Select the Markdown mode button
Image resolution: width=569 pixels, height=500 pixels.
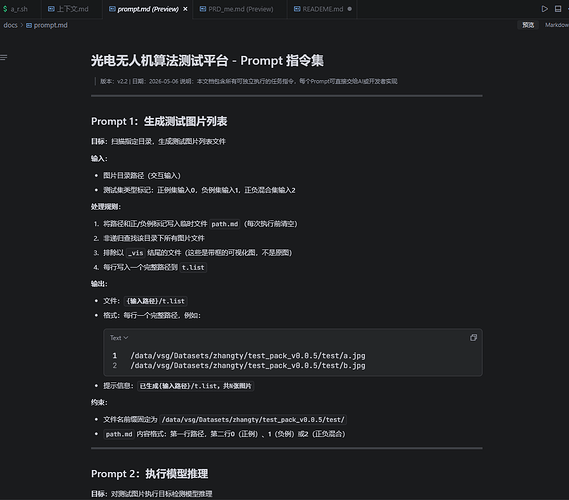[557, 25]
